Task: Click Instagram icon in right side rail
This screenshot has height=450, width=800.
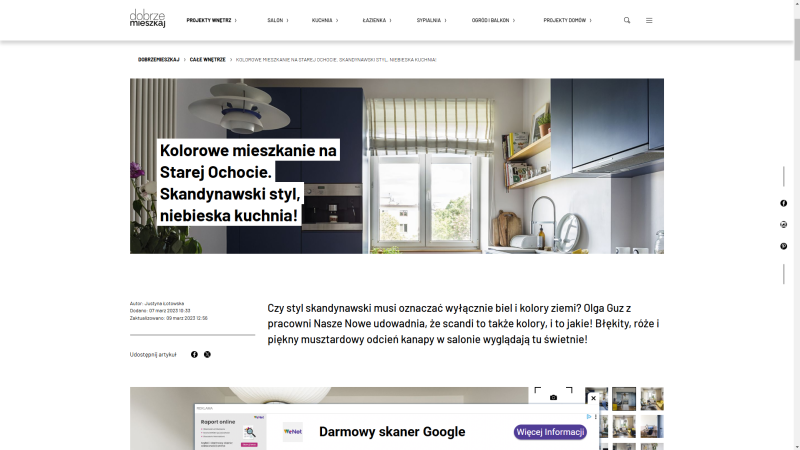Action: click(x=783, y=224)
